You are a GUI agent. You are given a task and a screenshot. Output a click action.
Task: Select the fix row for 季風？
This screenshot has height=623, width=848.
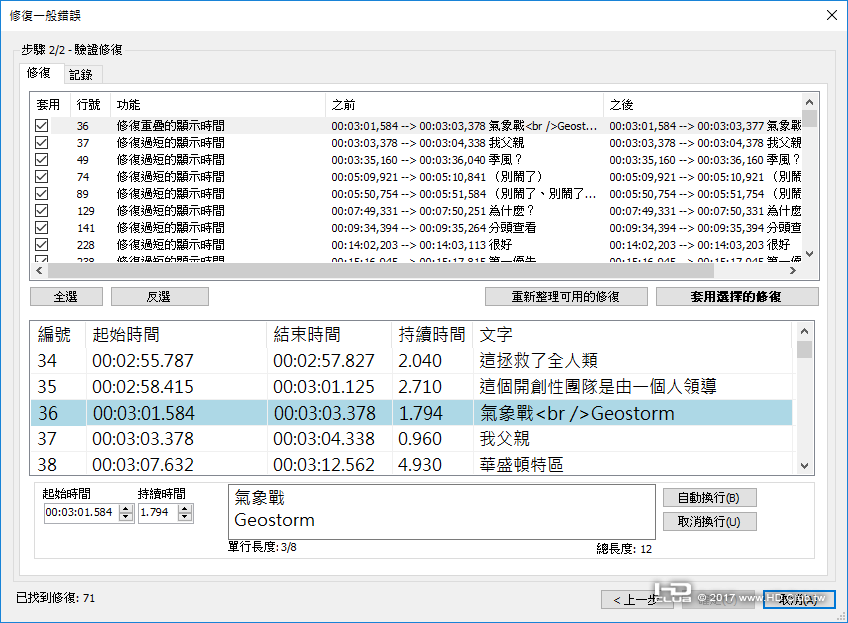coord(416,160)
